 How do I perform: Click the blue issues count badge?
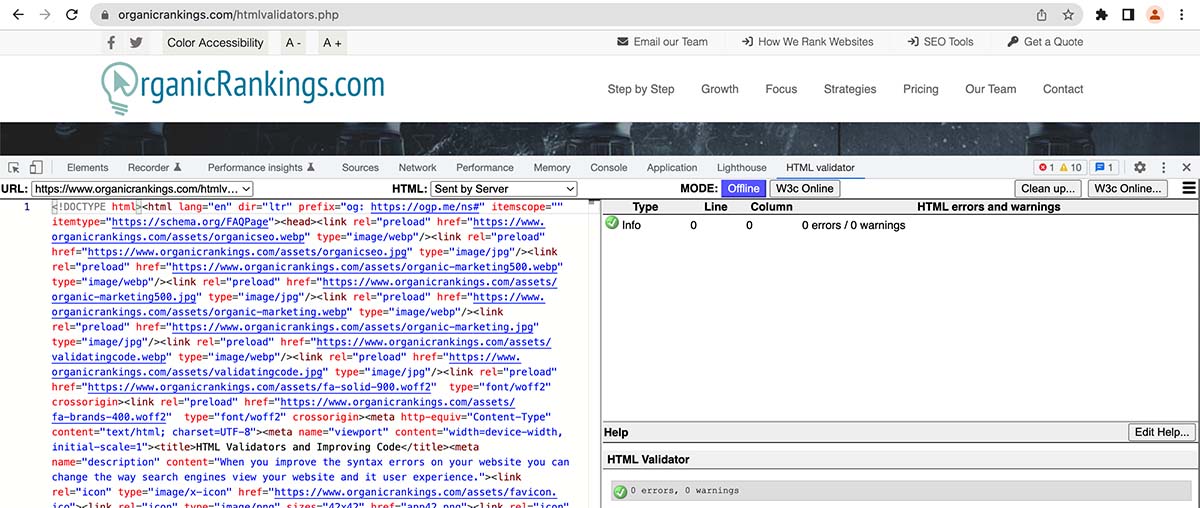pos(1105,168)
